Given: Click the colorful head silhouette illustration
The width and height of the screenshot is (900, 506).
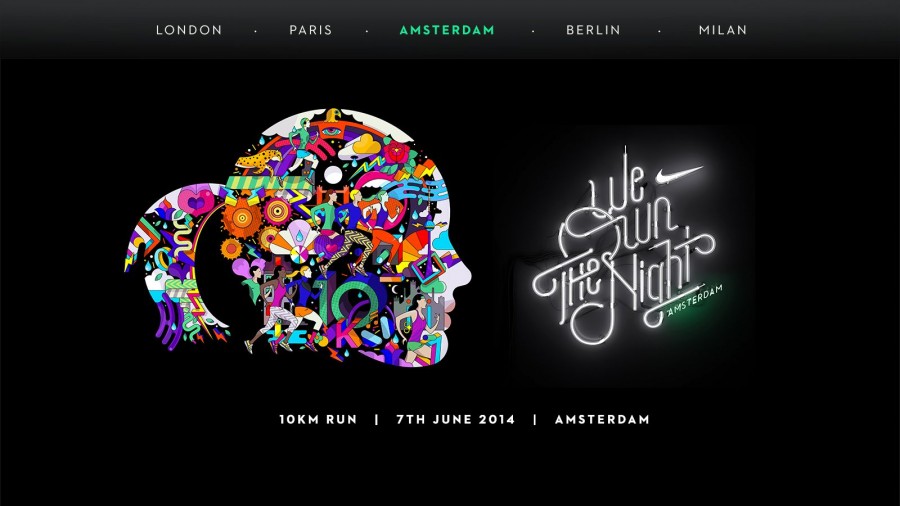Looking at the screenshot, I should pos(297,238).
